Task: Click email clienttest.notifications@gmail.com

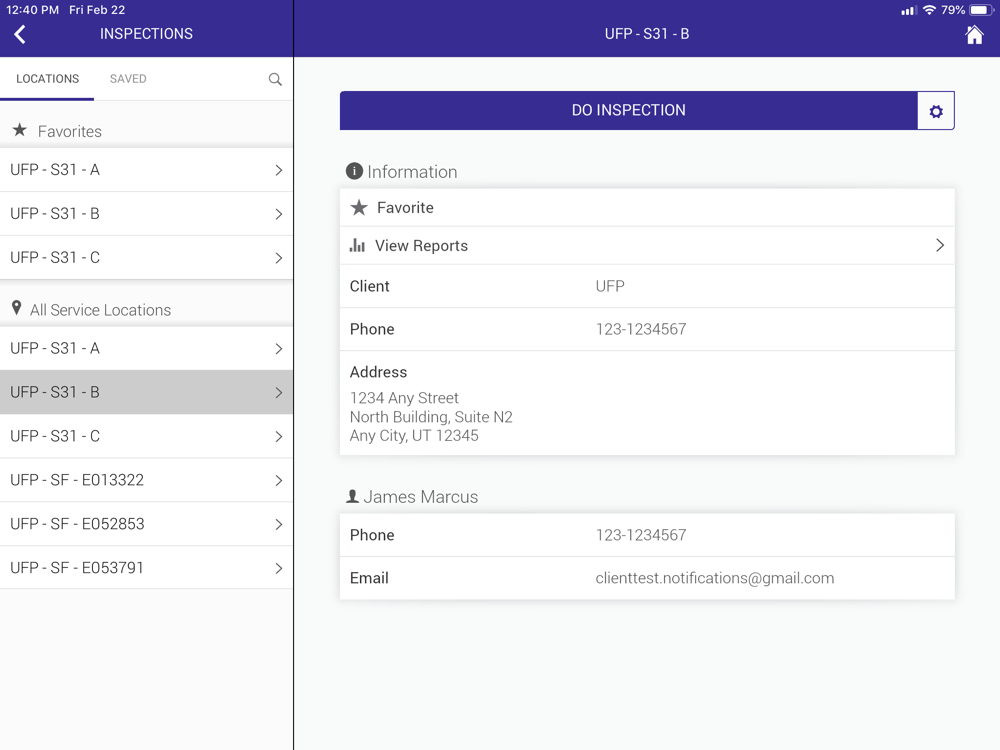Action: point(714,578)
